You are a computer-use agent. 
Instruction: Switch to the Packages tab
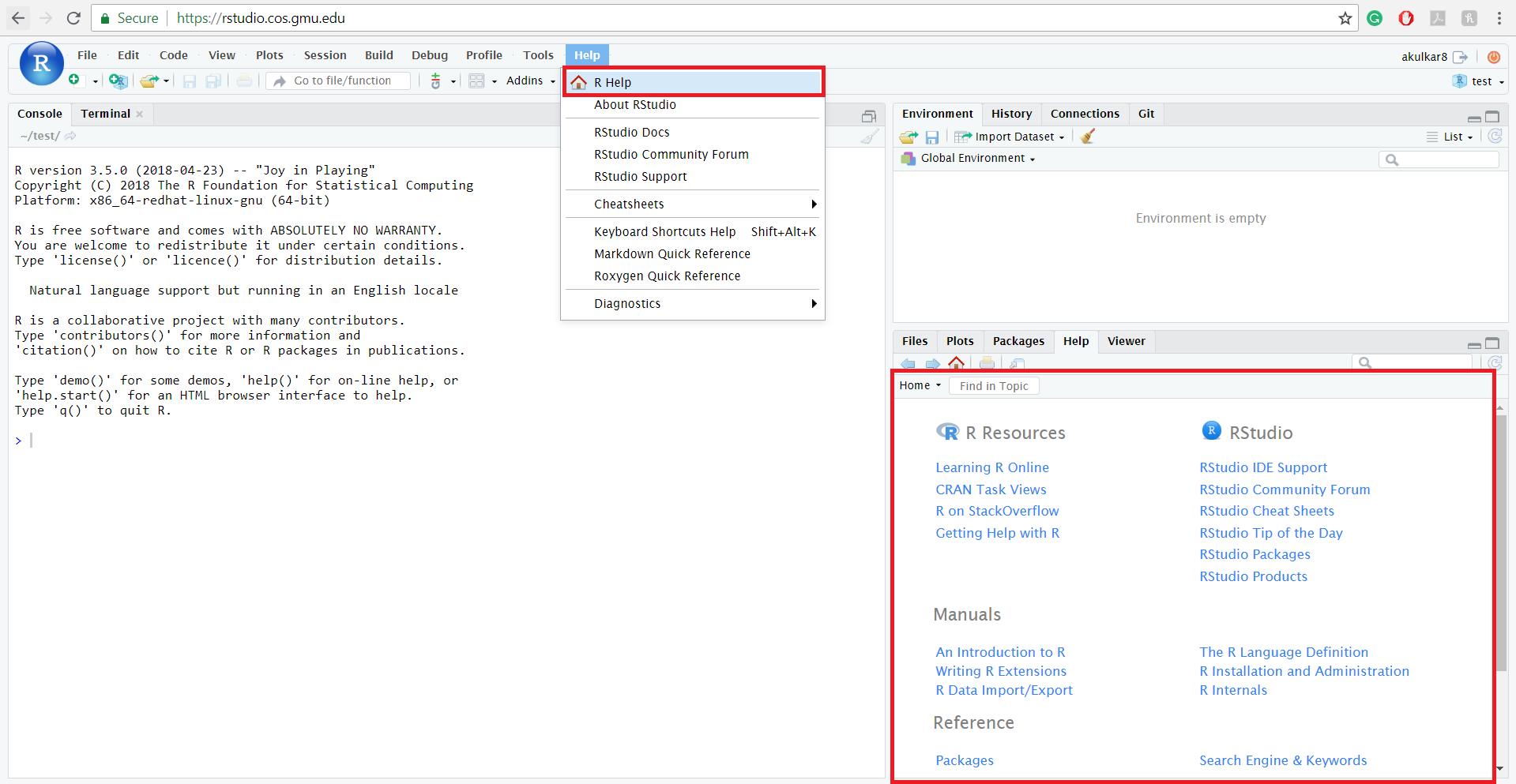(1018, 341)
